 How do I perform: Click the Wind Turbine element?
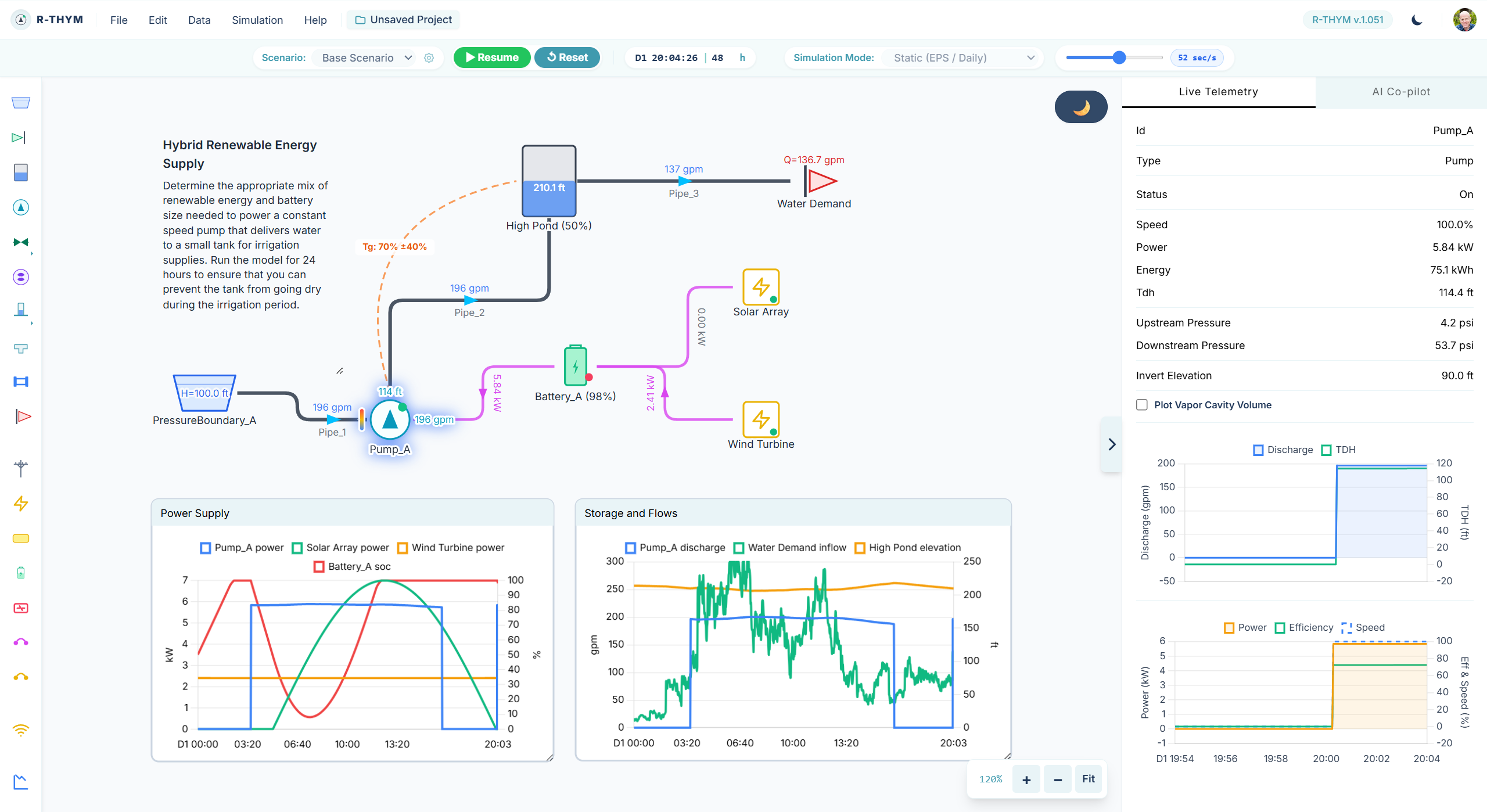(x=761, y=419)
